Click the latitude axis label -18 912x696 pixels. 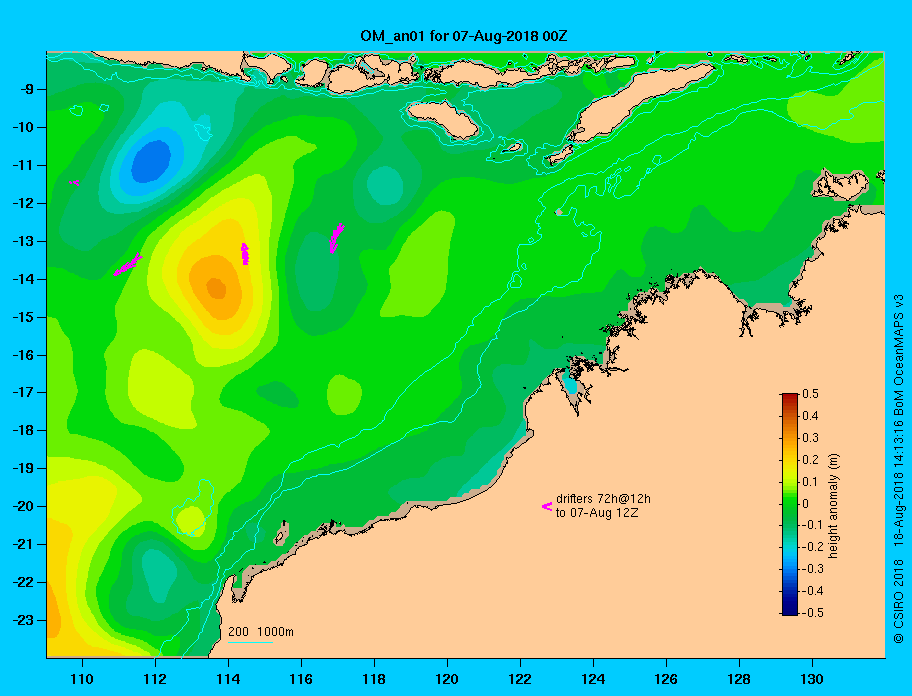click(x=22, y=430)
